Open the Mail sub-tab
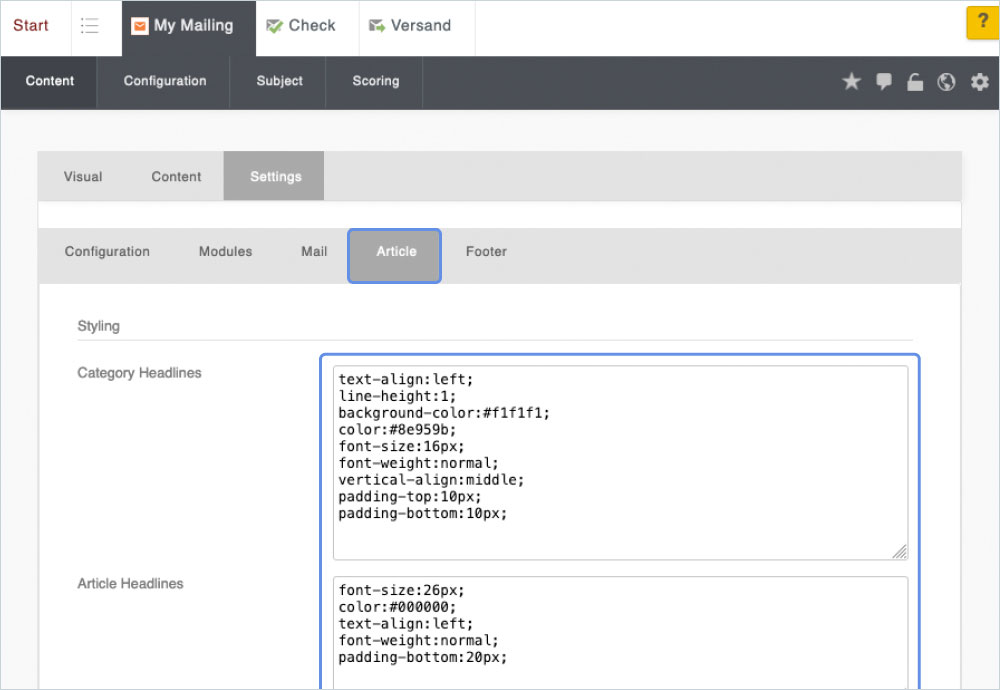Viewport: 1000px width, 690px height. coord(314,251)
